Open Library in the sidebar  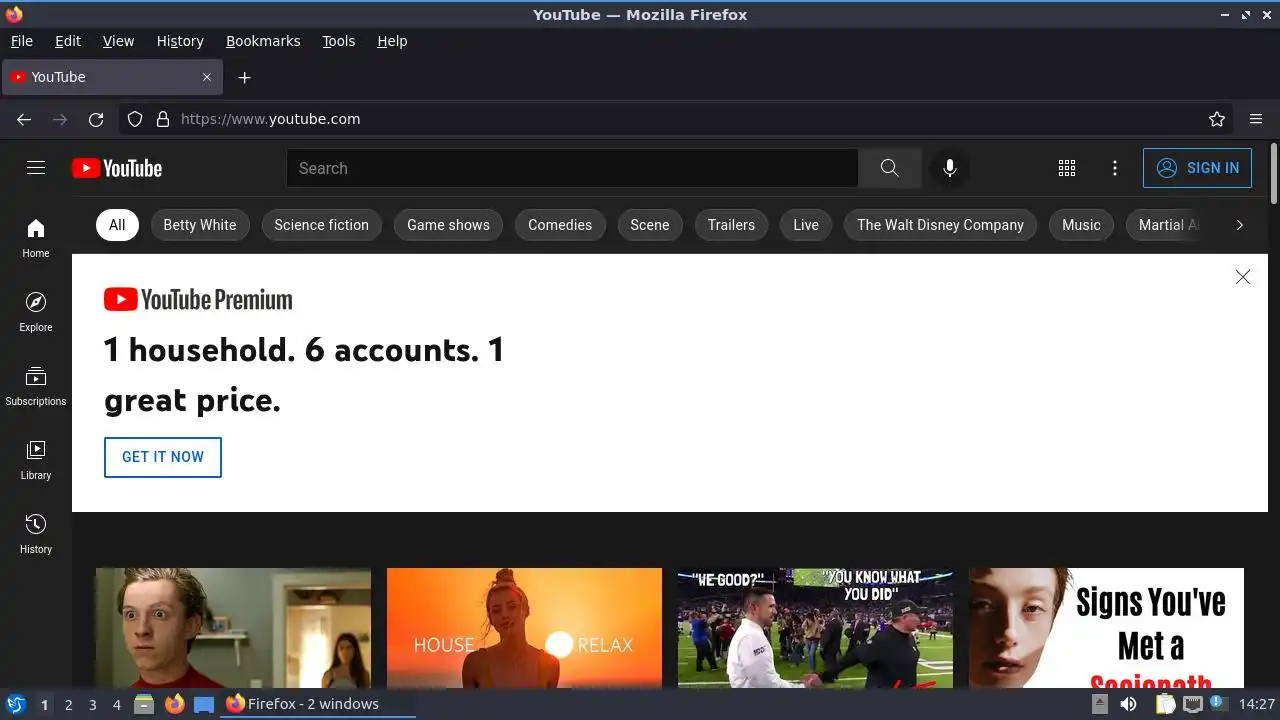tap(36, 460)
